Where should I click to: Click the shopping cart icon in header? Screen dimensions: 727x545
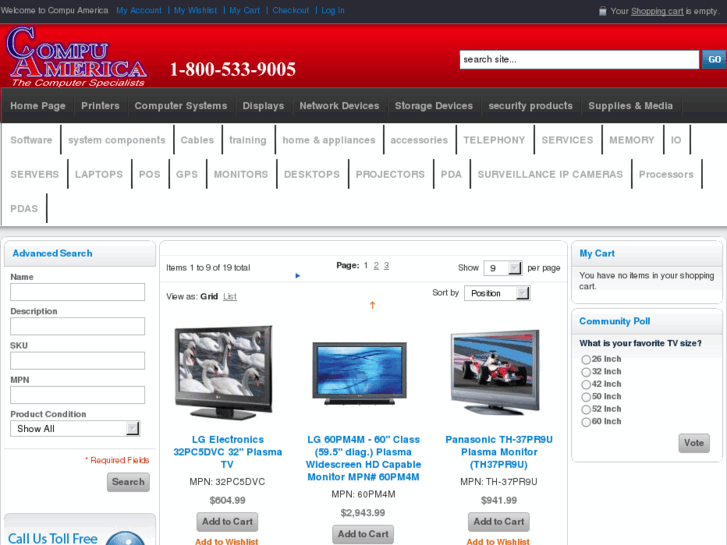[x=602, y=11]
